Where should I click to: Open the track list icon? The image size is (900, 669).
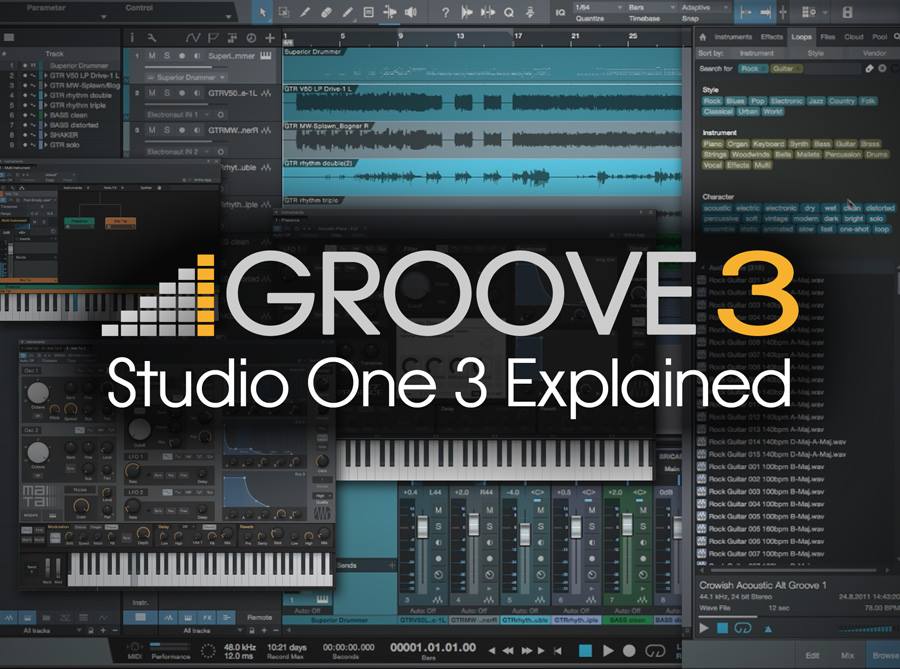pos(9,38)
